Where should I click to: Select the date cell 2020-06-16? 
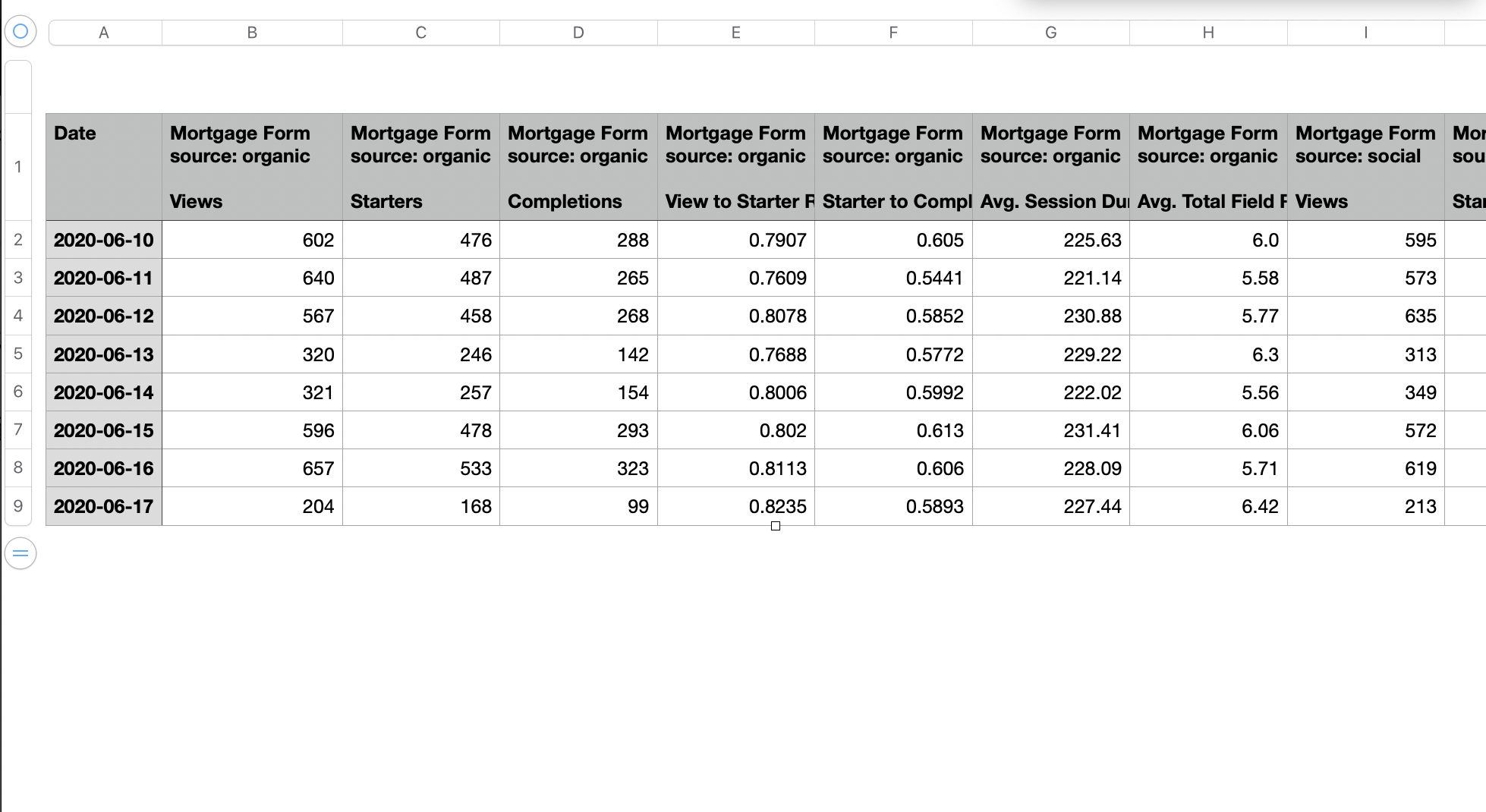104,468
